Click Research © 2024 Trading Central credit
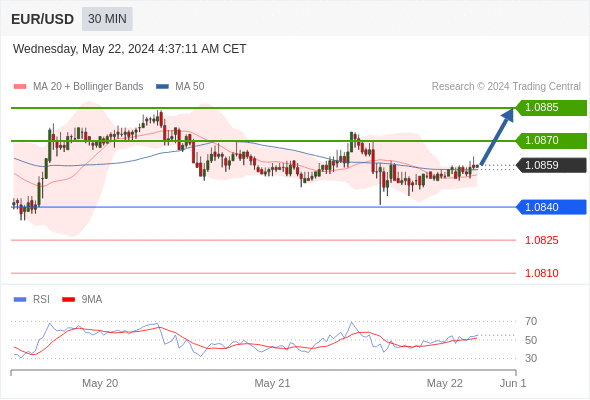Screen dimensions: 590x400 (x=506, y=87)
